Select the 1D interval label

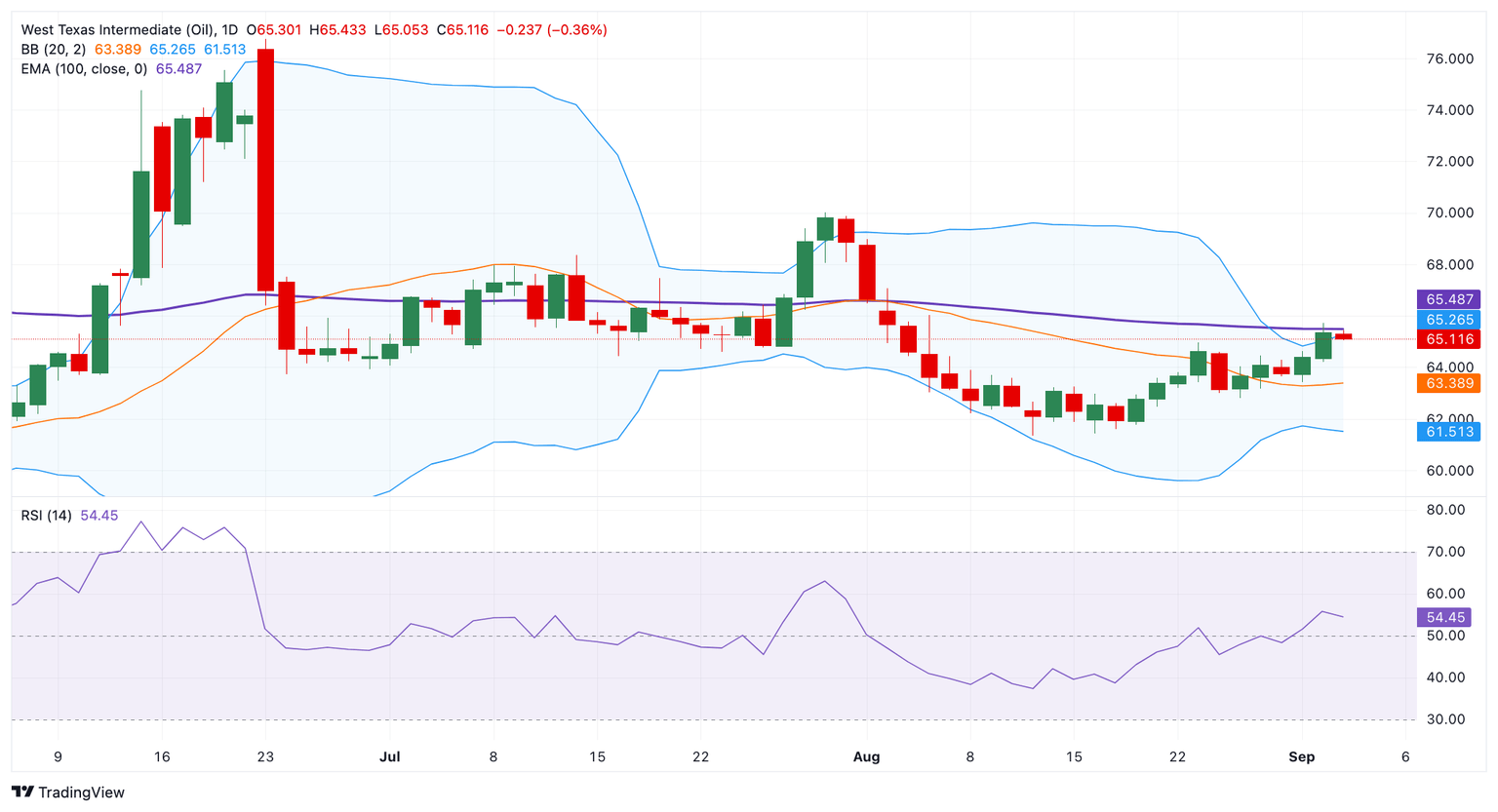230,30
